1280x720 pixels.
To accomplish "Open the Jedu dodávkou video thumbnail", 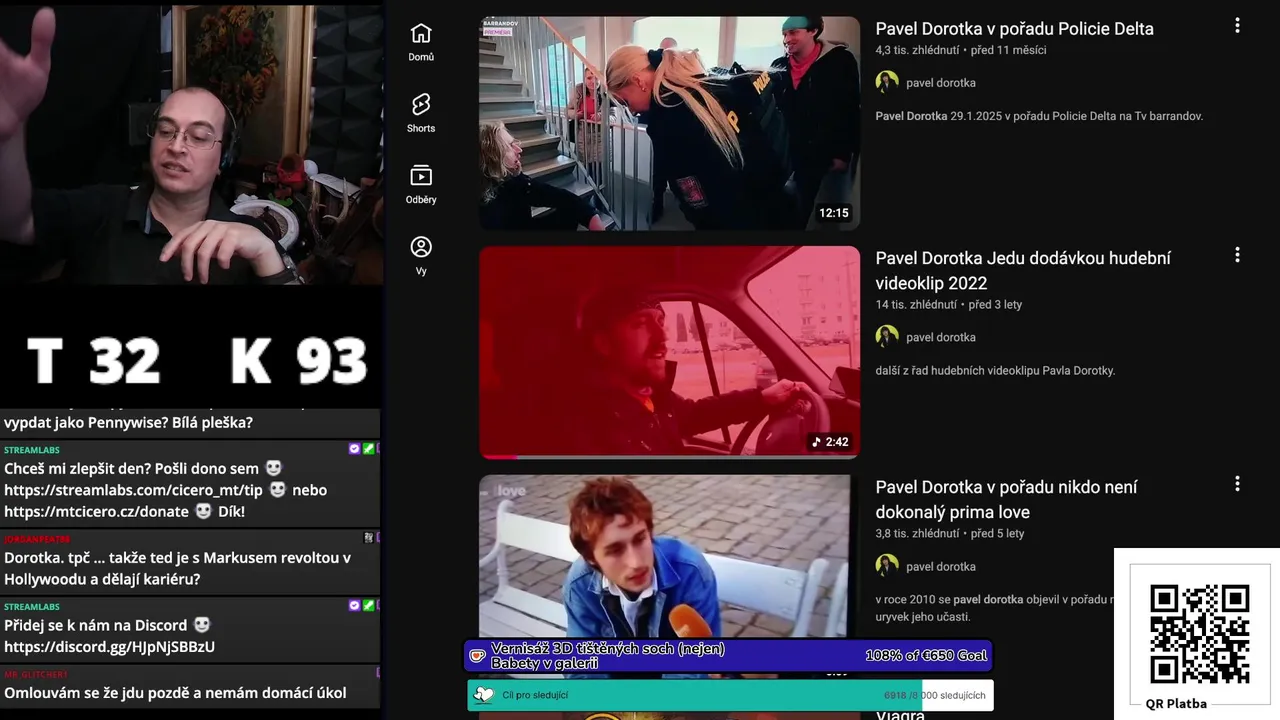I will coord(669,352).
